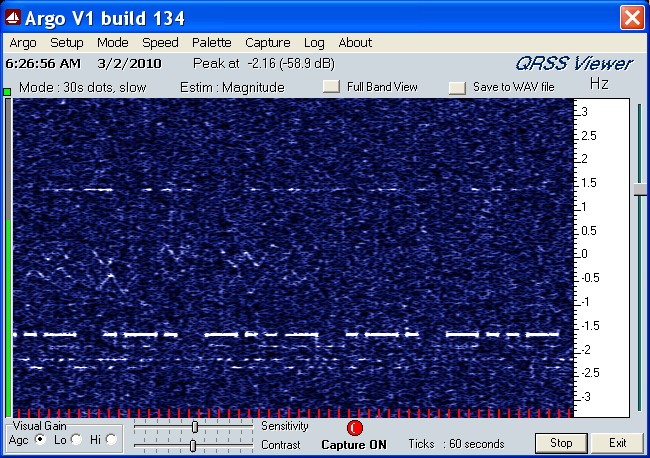Click the Stop button
The height and width of the screenshot is (458, 650).
coord(561,443)
